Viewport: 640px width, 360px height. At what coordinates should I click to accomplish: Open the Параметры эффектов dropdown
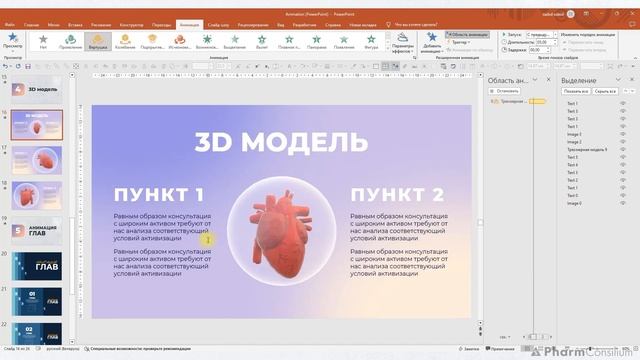coord(402,43)
